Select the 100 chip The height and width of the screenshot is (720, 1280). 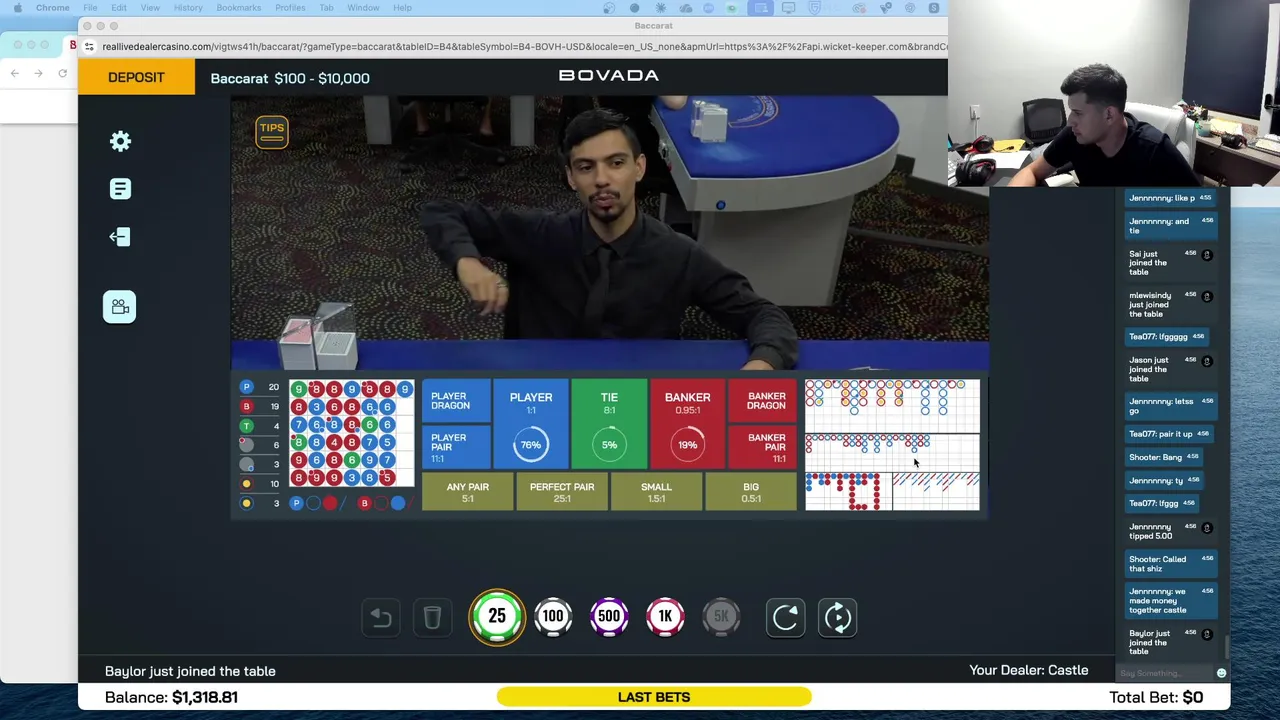click(x=553, y=616)
